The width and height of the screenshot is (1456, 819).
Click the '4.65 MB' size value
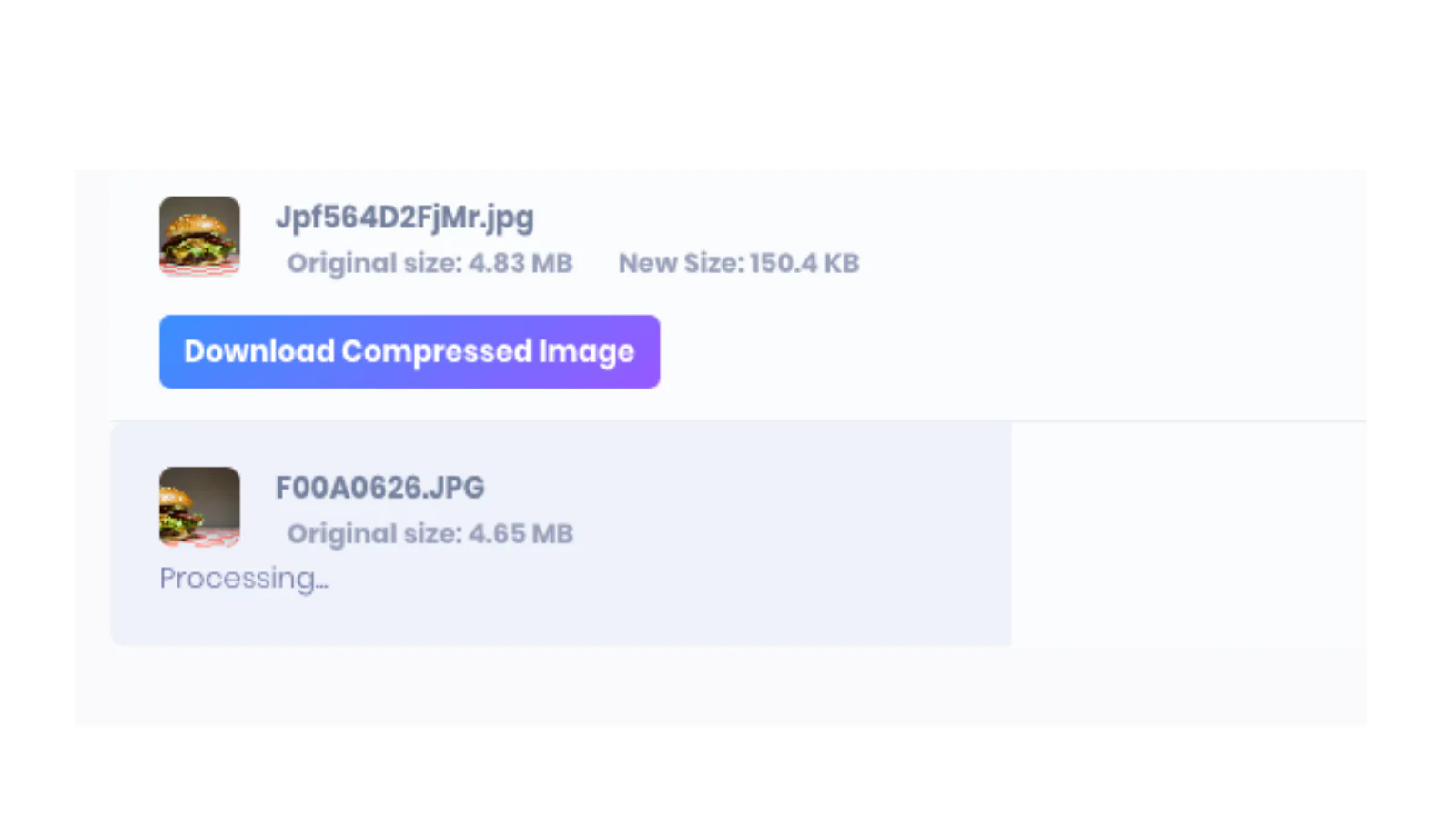[521, 533]
